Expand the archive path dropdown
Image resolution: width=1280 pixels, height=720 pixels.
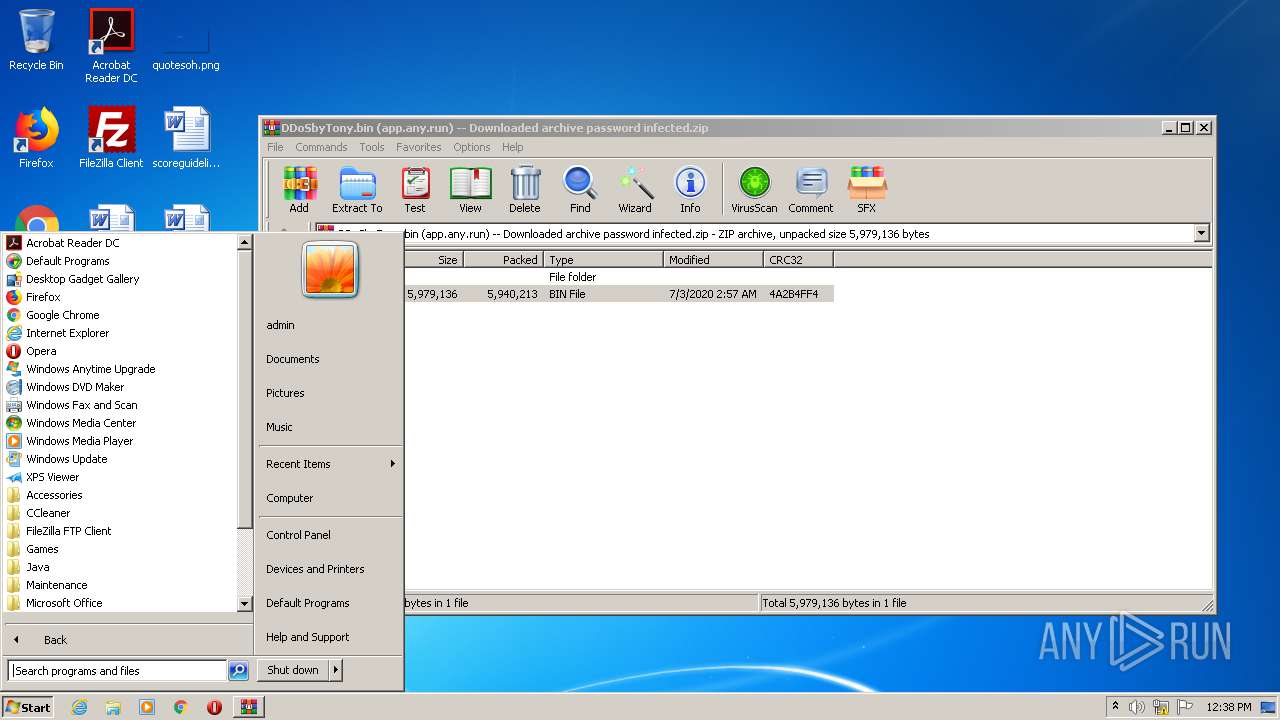(x=1201, y=234)
